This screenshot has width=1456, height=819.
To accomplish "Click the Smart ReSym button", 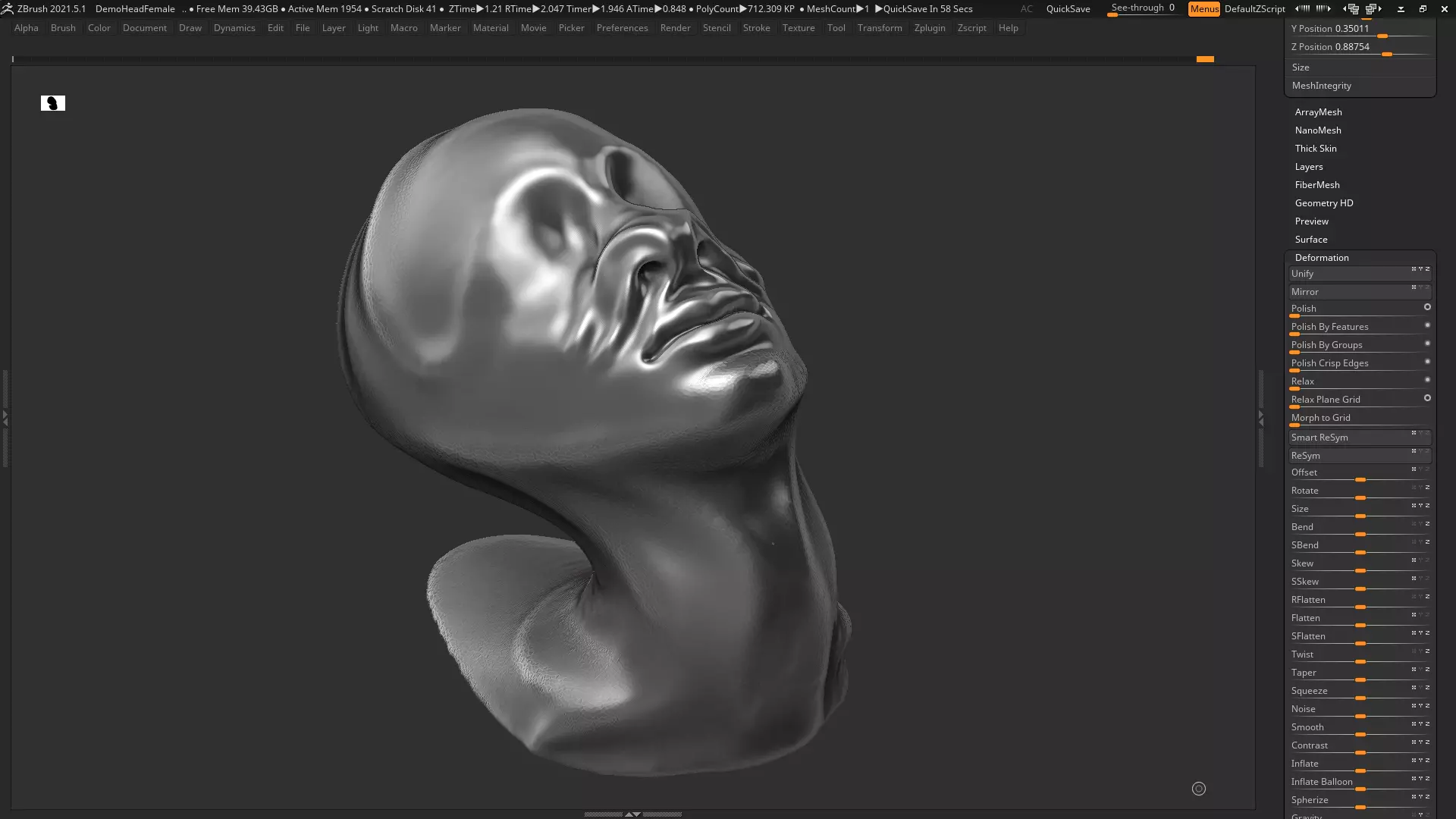I will click(x=1359, y=438).
